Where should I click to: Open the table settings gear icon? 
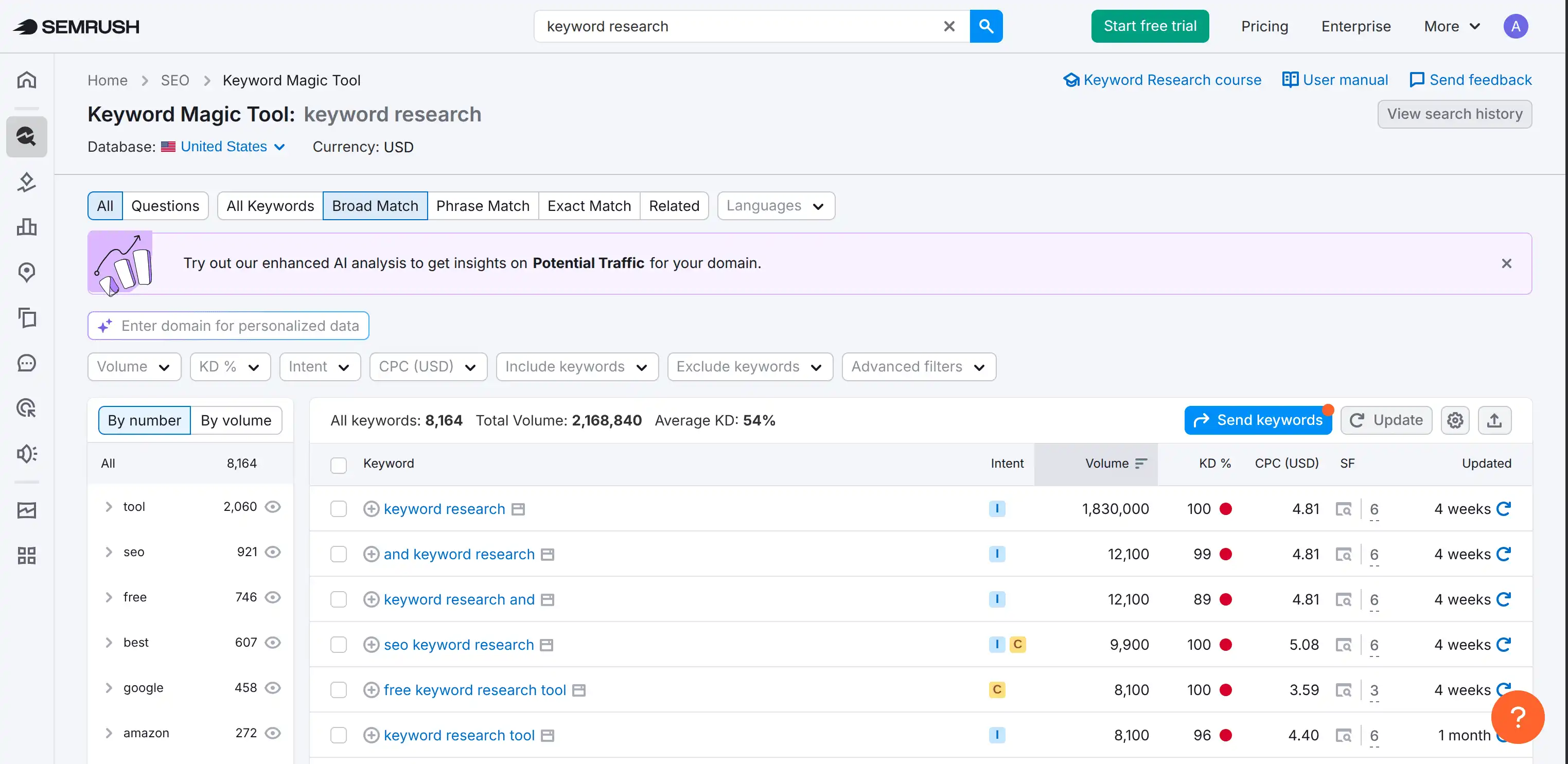tap(1455, 420)
